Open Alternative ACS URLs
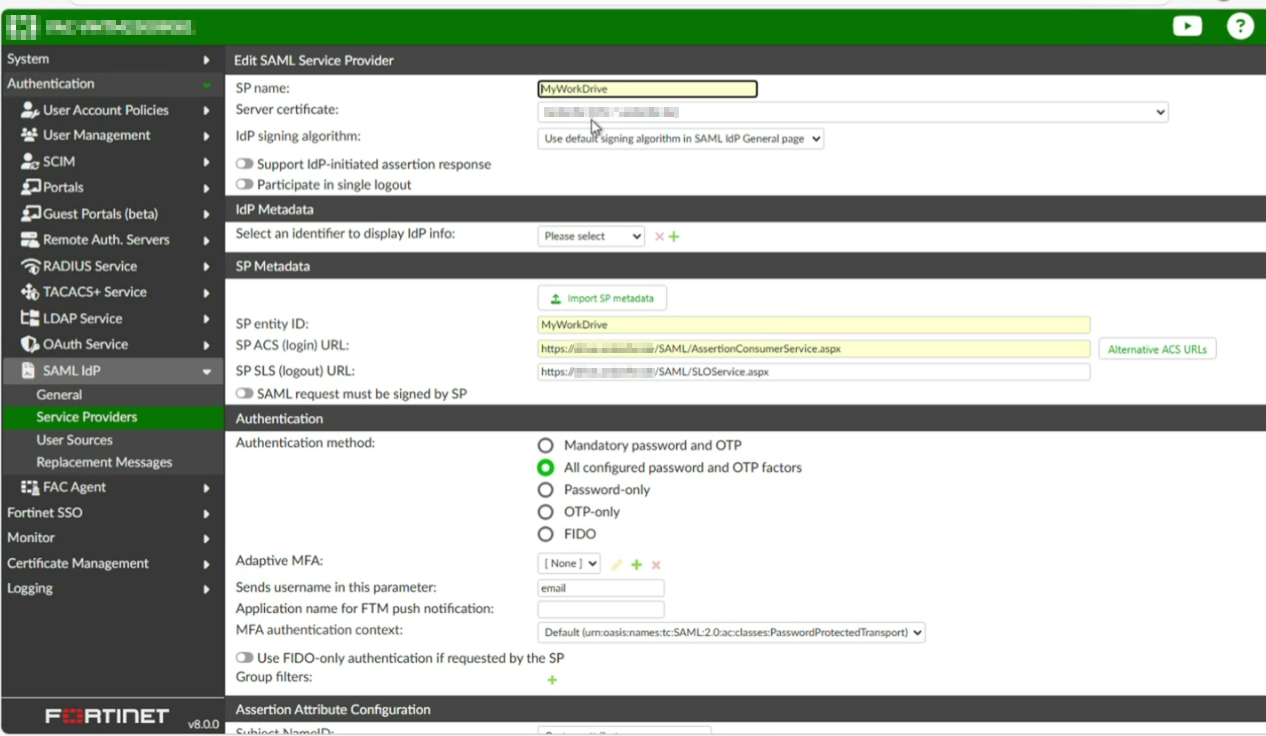1266x736 pixels. click(1157, 348)
